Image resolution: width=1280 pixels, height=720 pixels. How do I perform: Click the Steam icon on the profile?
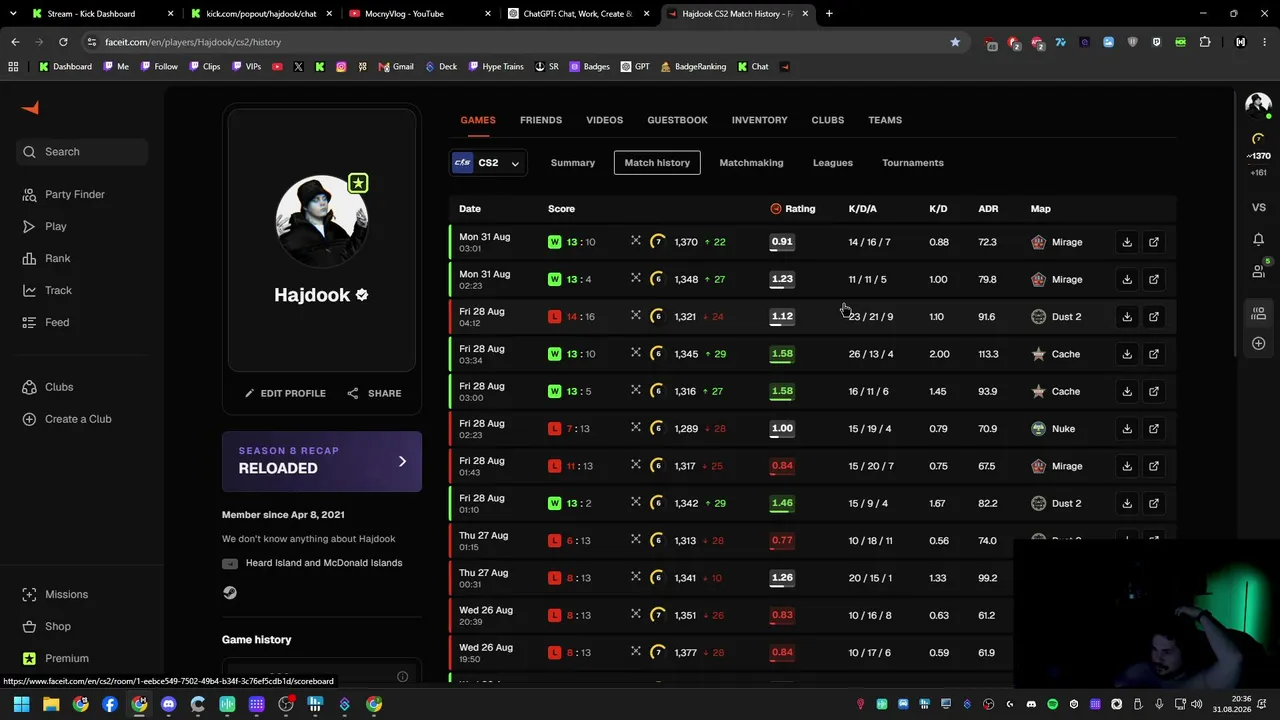tap(230, 593)
